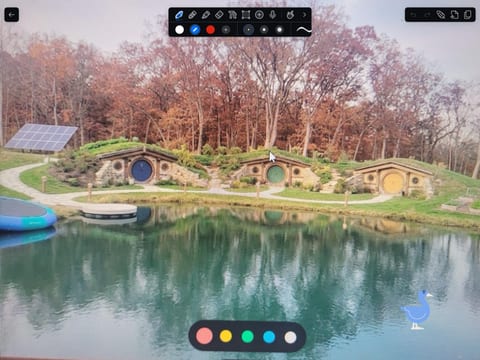480x360 pixels.
Task: Open the wavy line stroke style option
Action: pos(304,30)
